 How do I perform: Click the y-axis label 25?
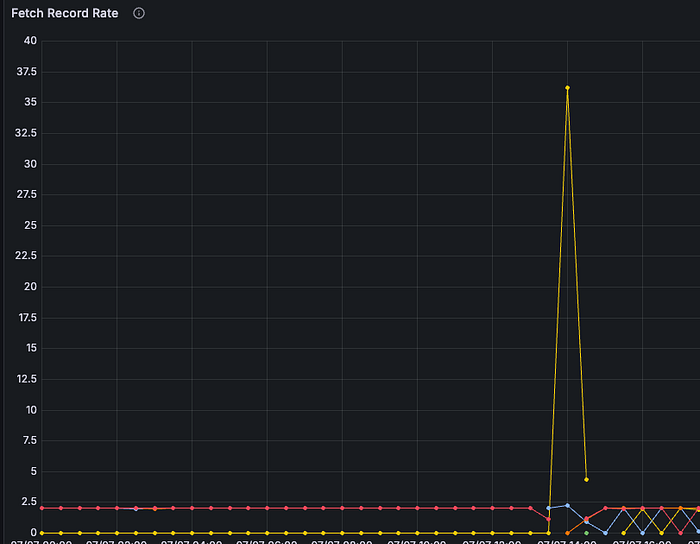[x=30, y=225]
